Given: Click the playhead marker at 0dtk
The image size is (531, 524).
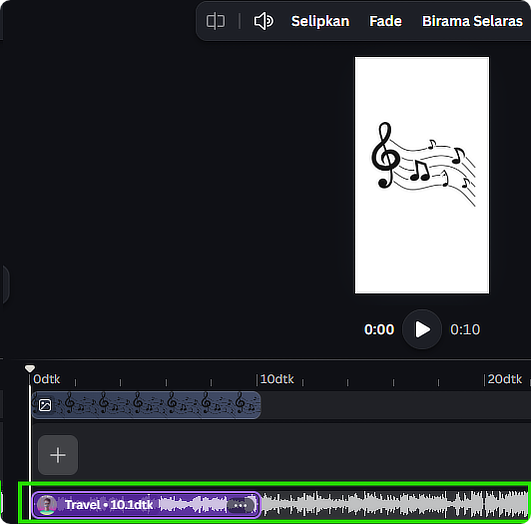Looking at the screenshot, I should (x=30, y=368).
